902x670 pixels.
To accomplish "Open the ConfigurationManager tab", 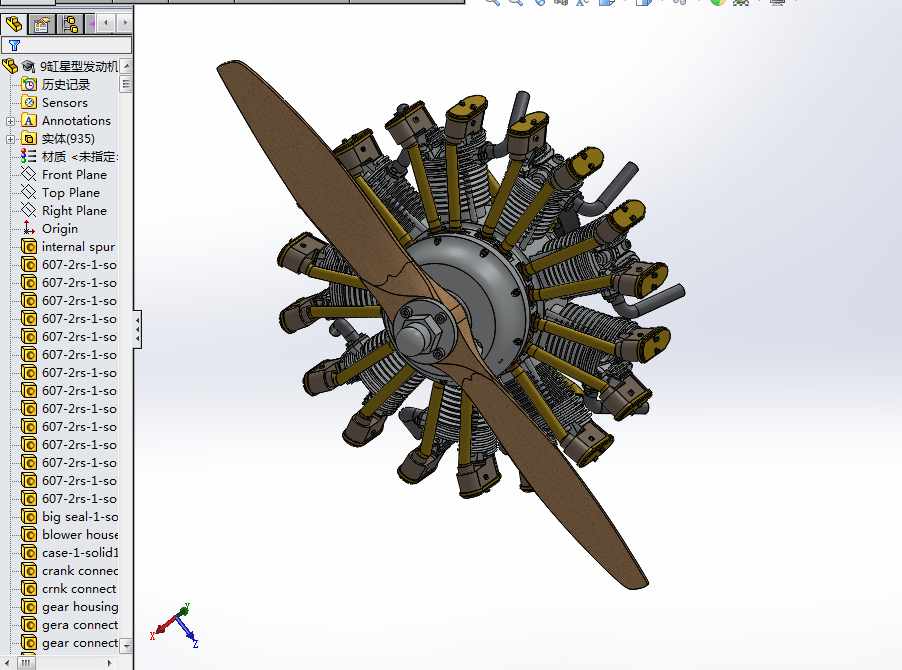I will (x=70, y=23).
